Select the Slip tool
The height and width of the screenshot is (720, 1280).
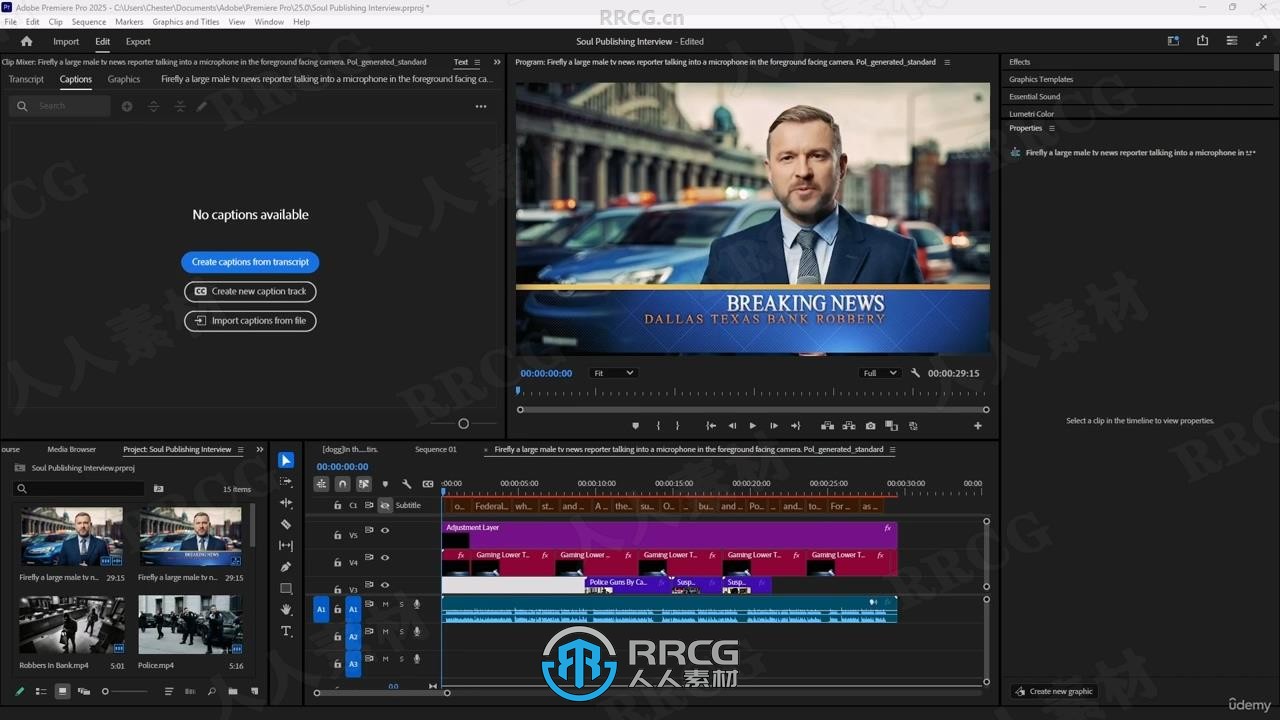click(286, 546)
